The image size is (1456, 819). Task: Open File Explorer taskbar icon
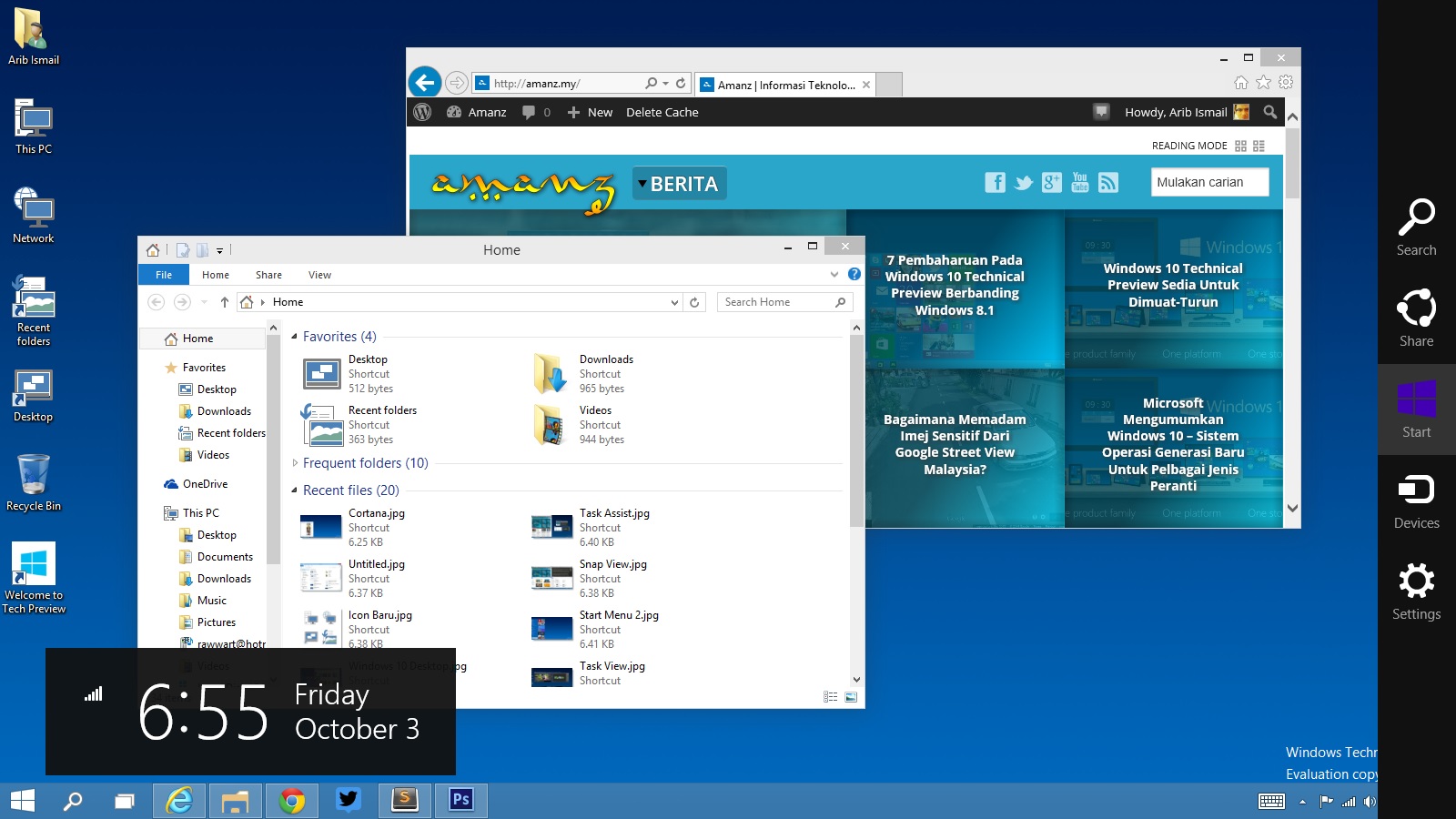[x=236, y=801]
